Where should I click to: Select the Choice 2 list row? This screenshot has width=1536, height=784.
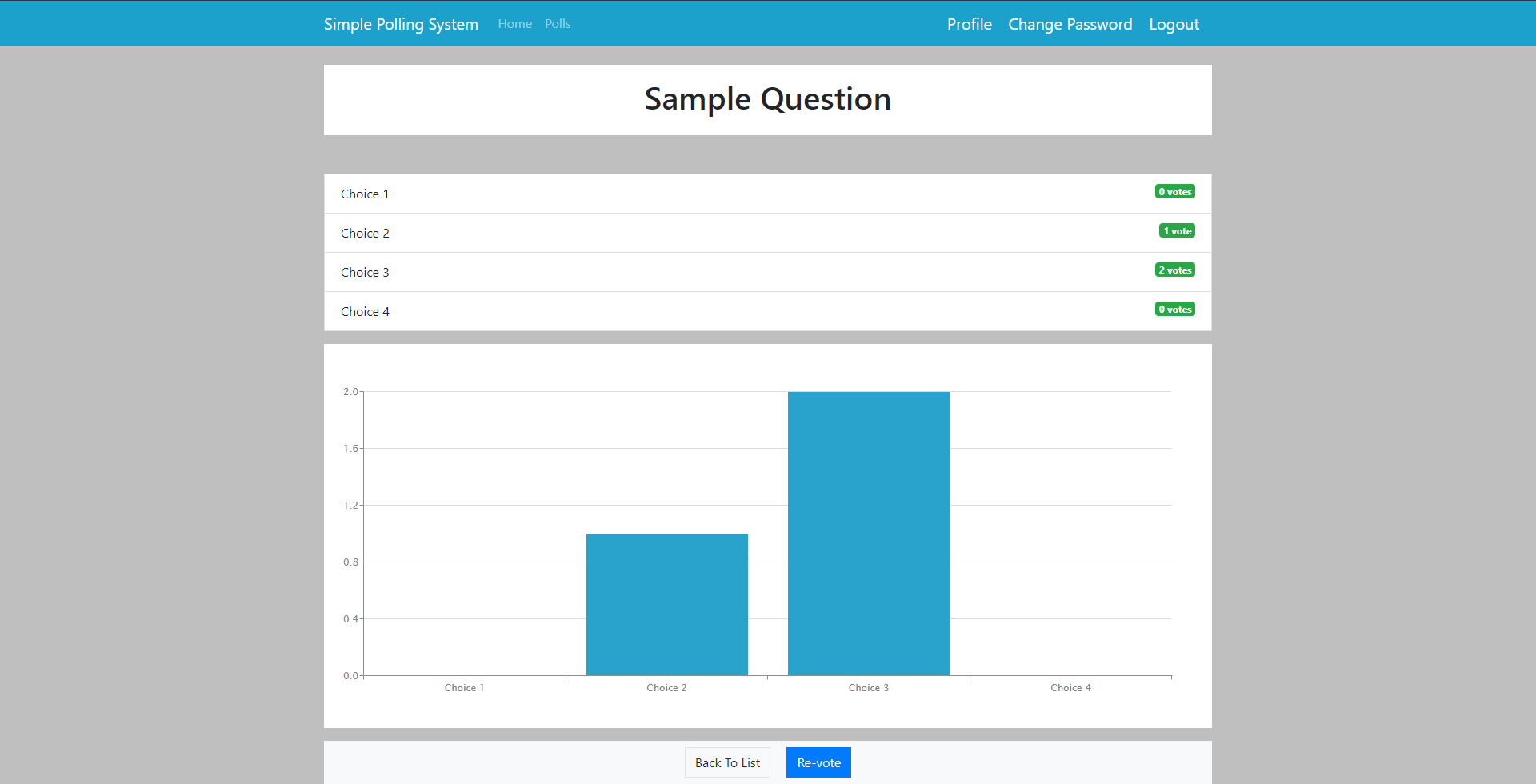pos(768,233)
